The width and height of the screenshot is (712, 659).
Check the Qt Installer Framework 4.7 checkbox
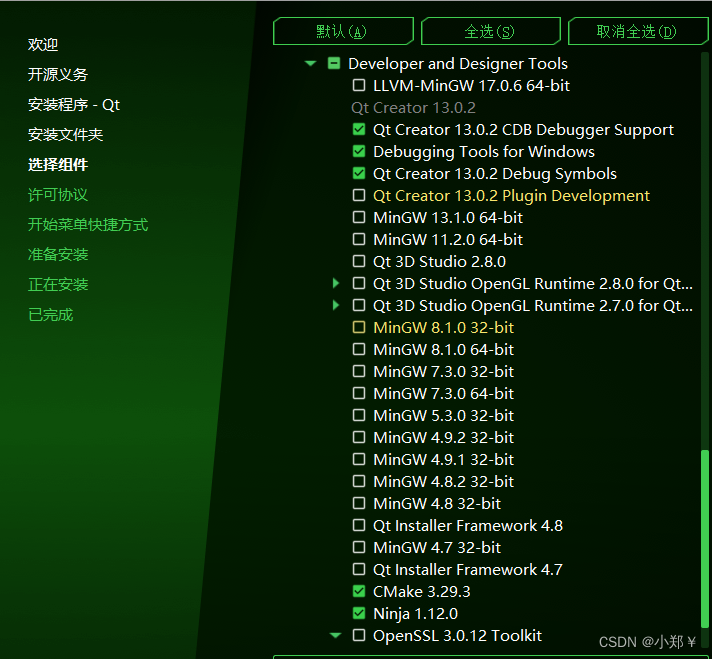359,569
